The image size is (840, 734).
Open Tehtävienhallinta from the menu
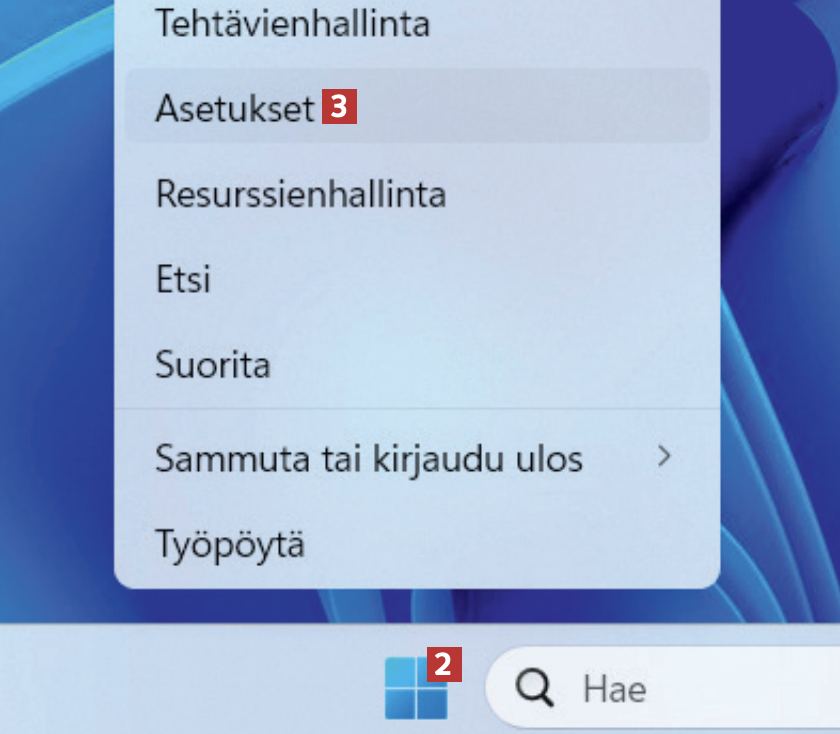pos(292,24)
